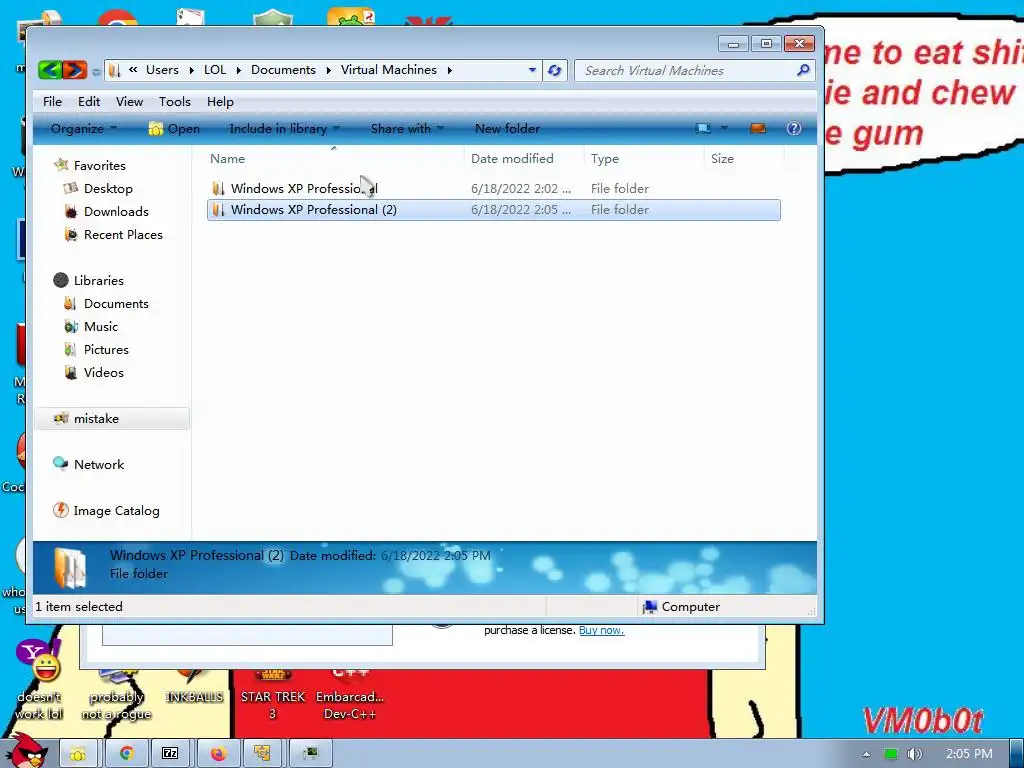Click LOL in the address breadcrumb
This screenshot has width=1024, height=768.
(x=215, y=70)
